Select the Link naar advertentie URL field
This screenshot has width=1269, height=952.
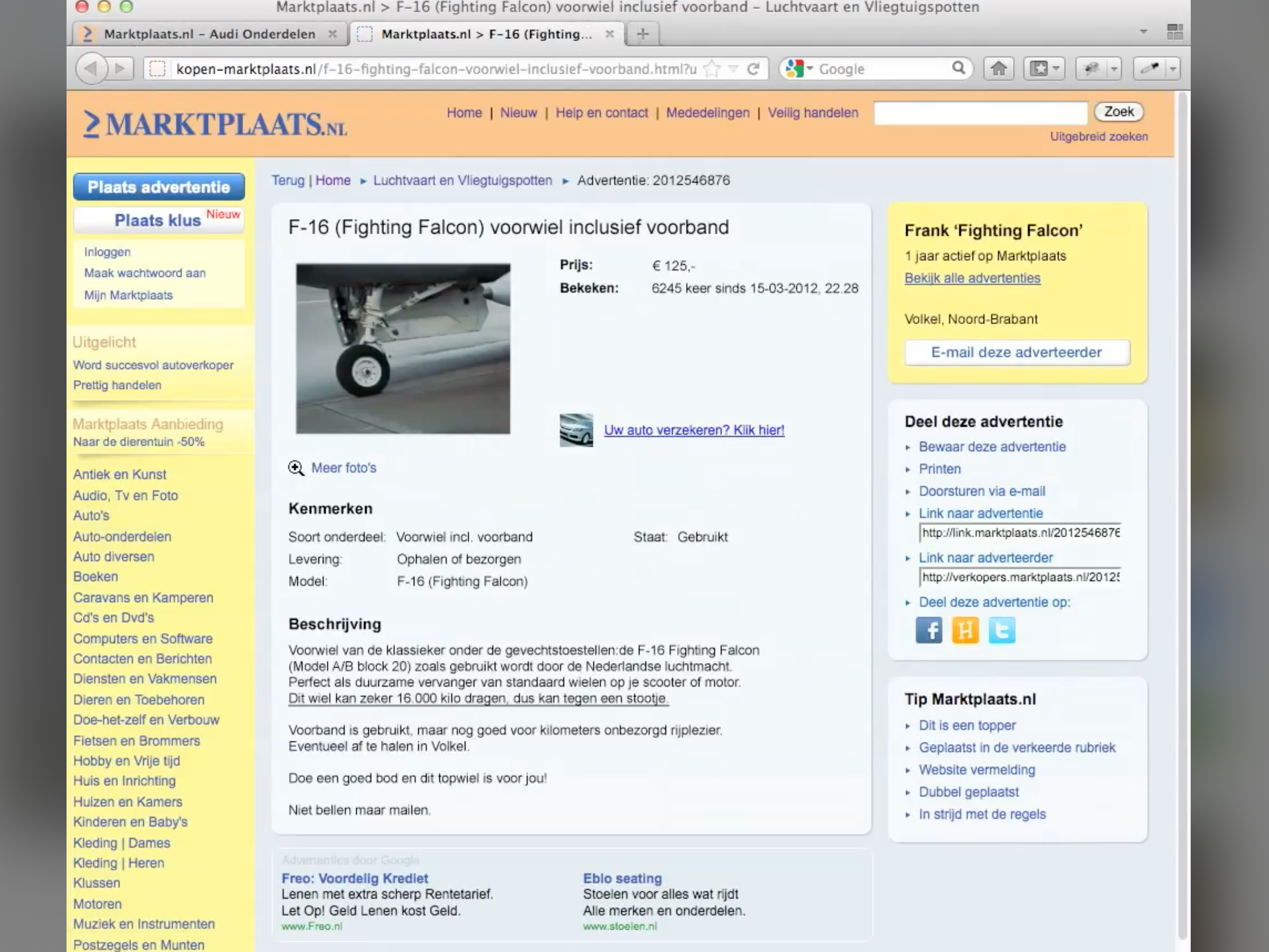click(1020, 533)
